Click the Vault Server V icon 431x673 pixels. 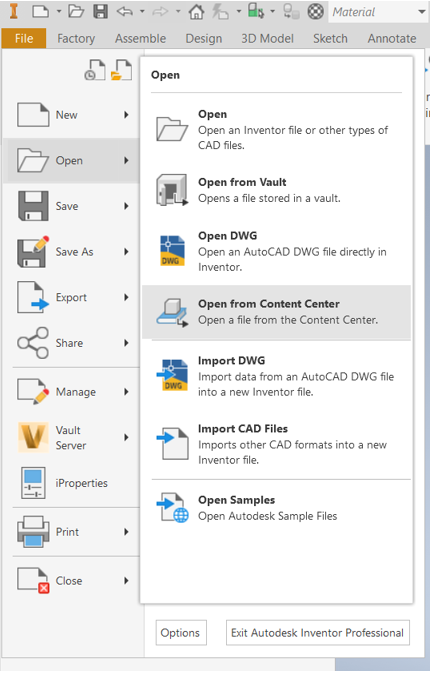33,437
